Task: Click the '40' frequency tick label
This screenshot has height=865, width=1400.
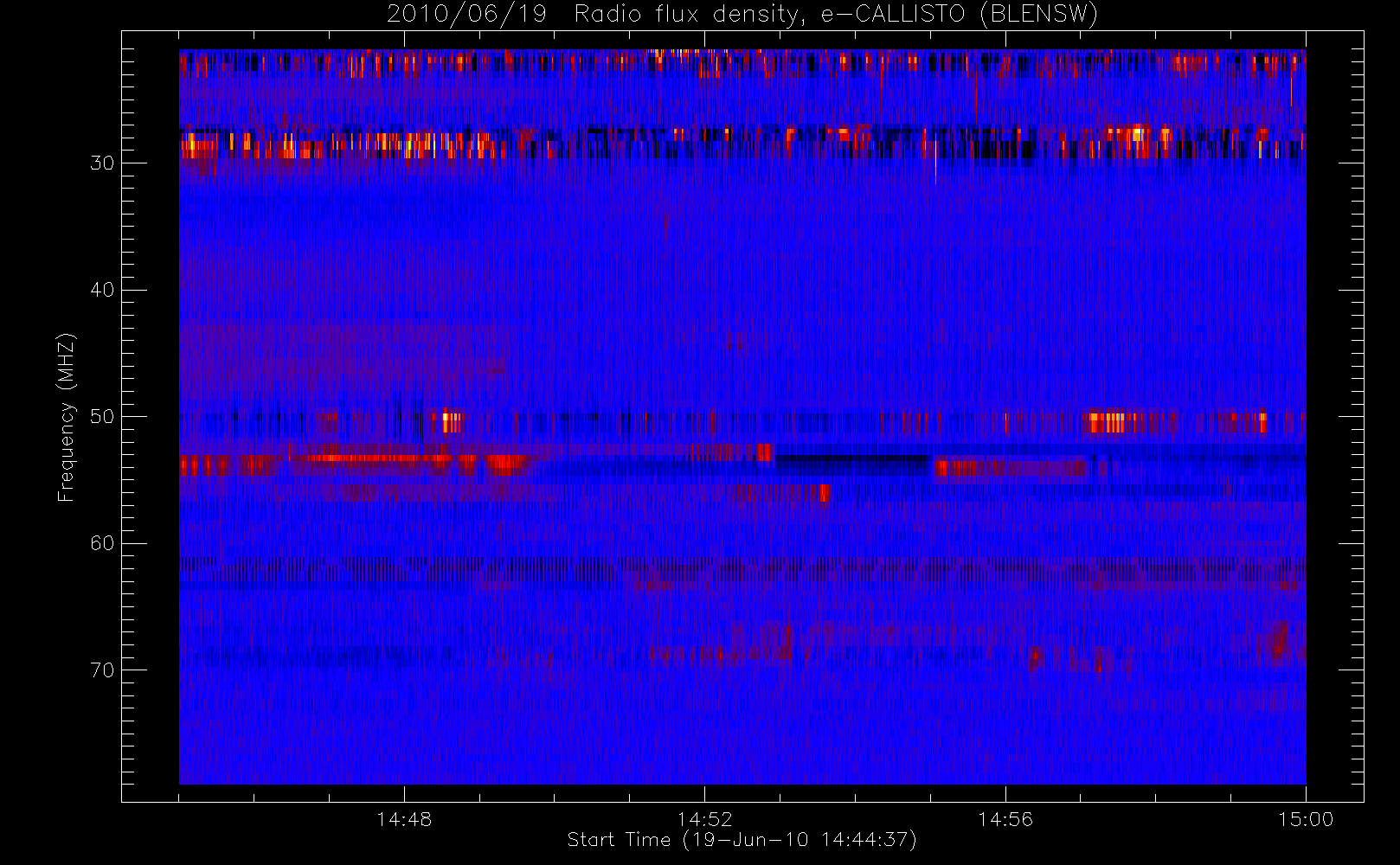Action: tap(102, 290)
